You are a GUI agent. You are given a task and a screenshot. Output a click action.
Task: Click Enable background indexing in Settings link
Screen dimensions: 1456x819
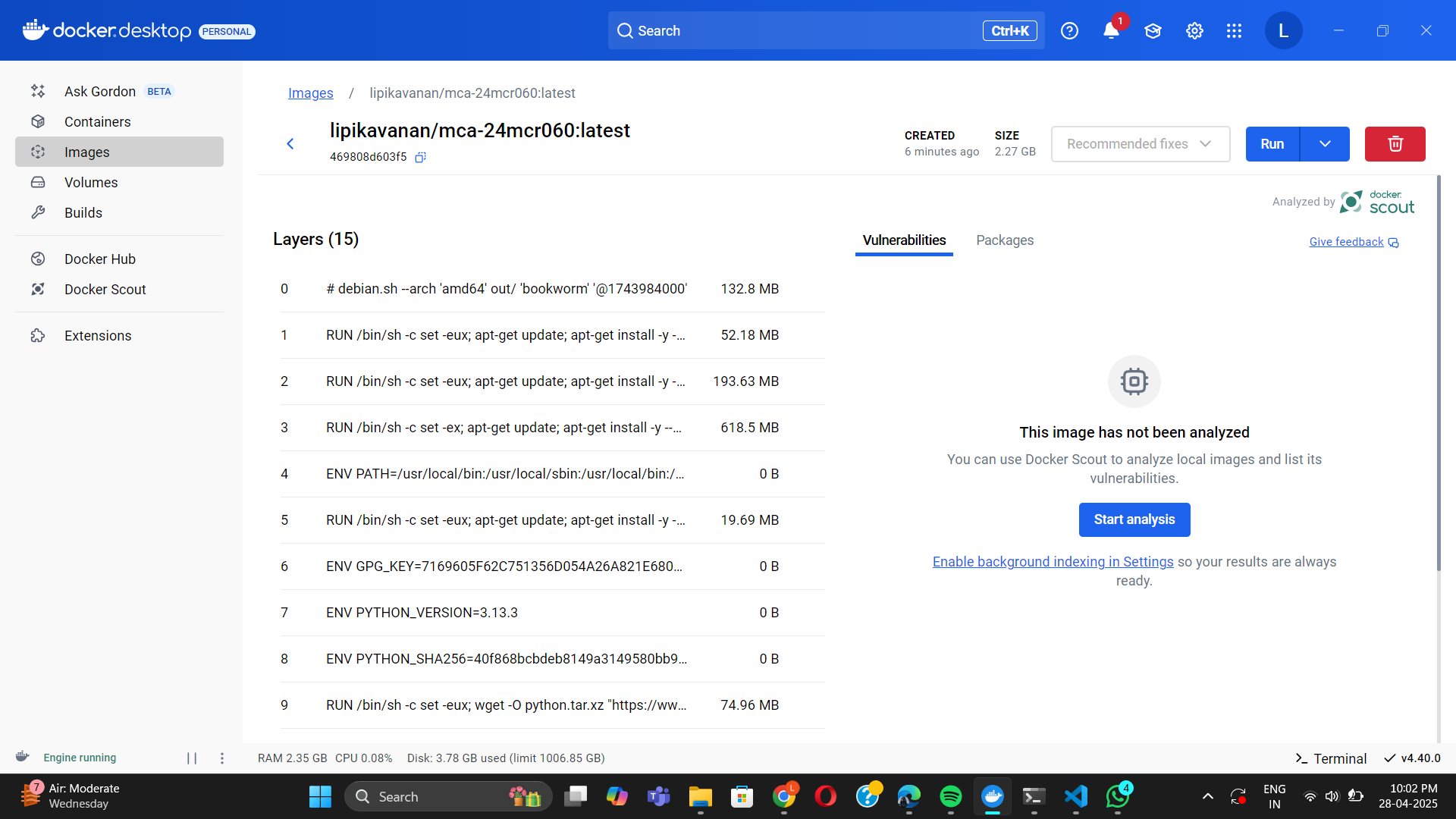click(x=1053, y=562)
